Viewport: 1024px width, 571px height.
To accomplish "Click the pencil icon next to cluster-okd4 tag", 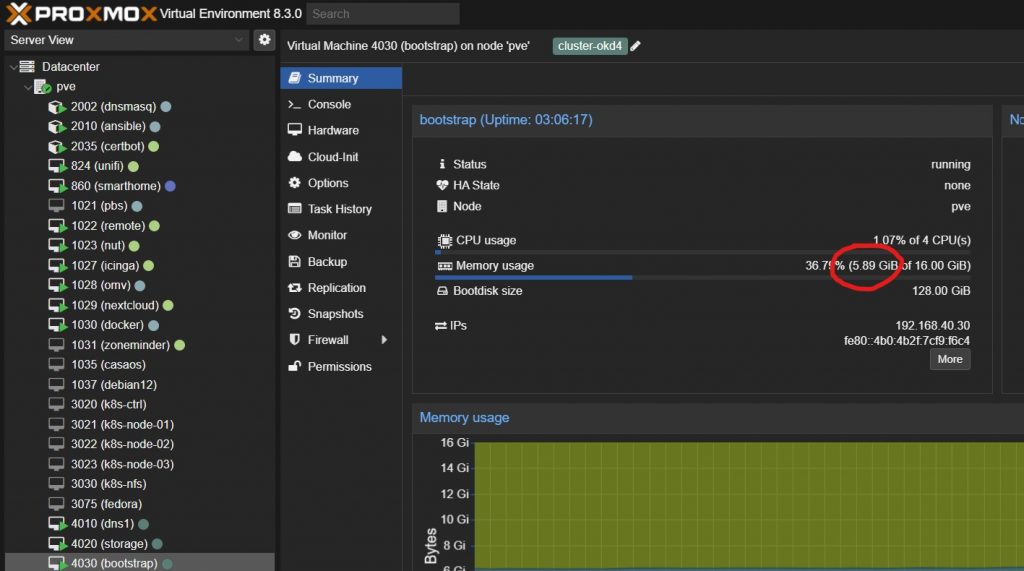I will [x=636, y=46].
